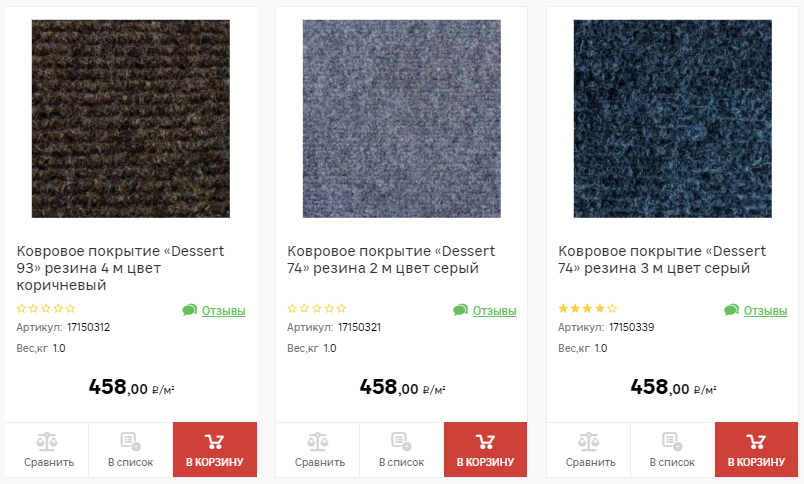
Task: Open the light grey carpet product image
Action: [401, 119]
